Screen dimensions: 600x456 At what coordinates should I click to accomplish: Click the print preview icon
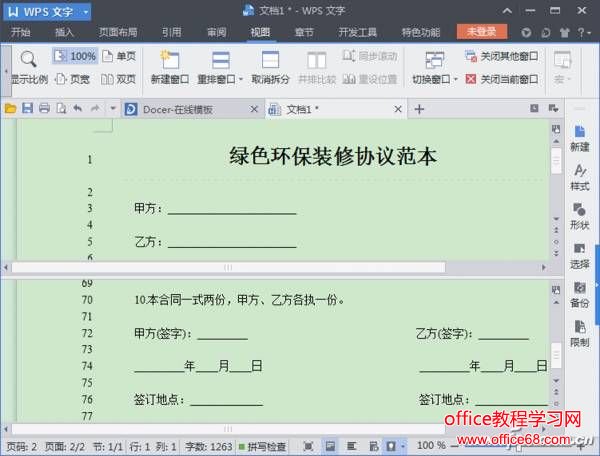point(61,109)
